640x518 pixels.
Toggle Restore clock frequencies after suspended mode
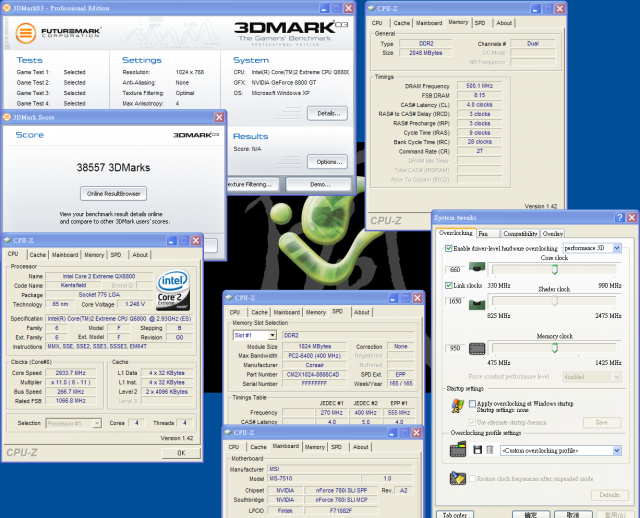(x=472, y=478)
